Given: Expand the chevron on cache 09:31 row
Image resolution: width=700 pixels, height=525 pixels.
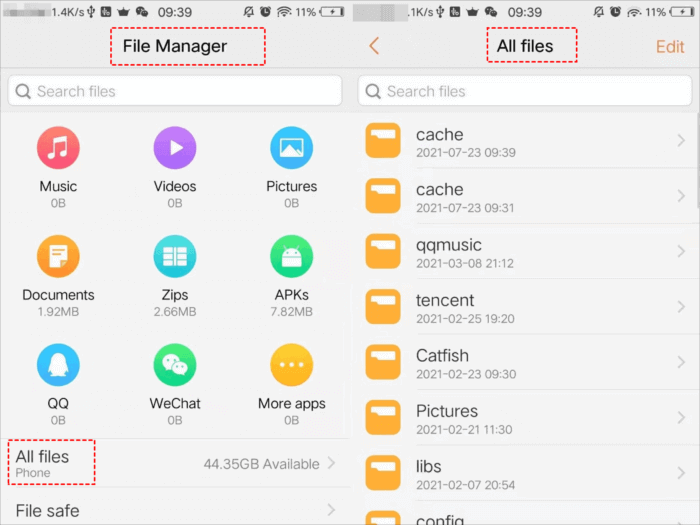Looking at the screenshot, I should (681, 196).
